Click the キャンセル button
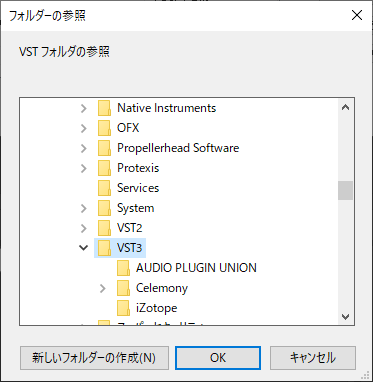The image size is (373, 382). pyautogui.click(x=313, y=358)
